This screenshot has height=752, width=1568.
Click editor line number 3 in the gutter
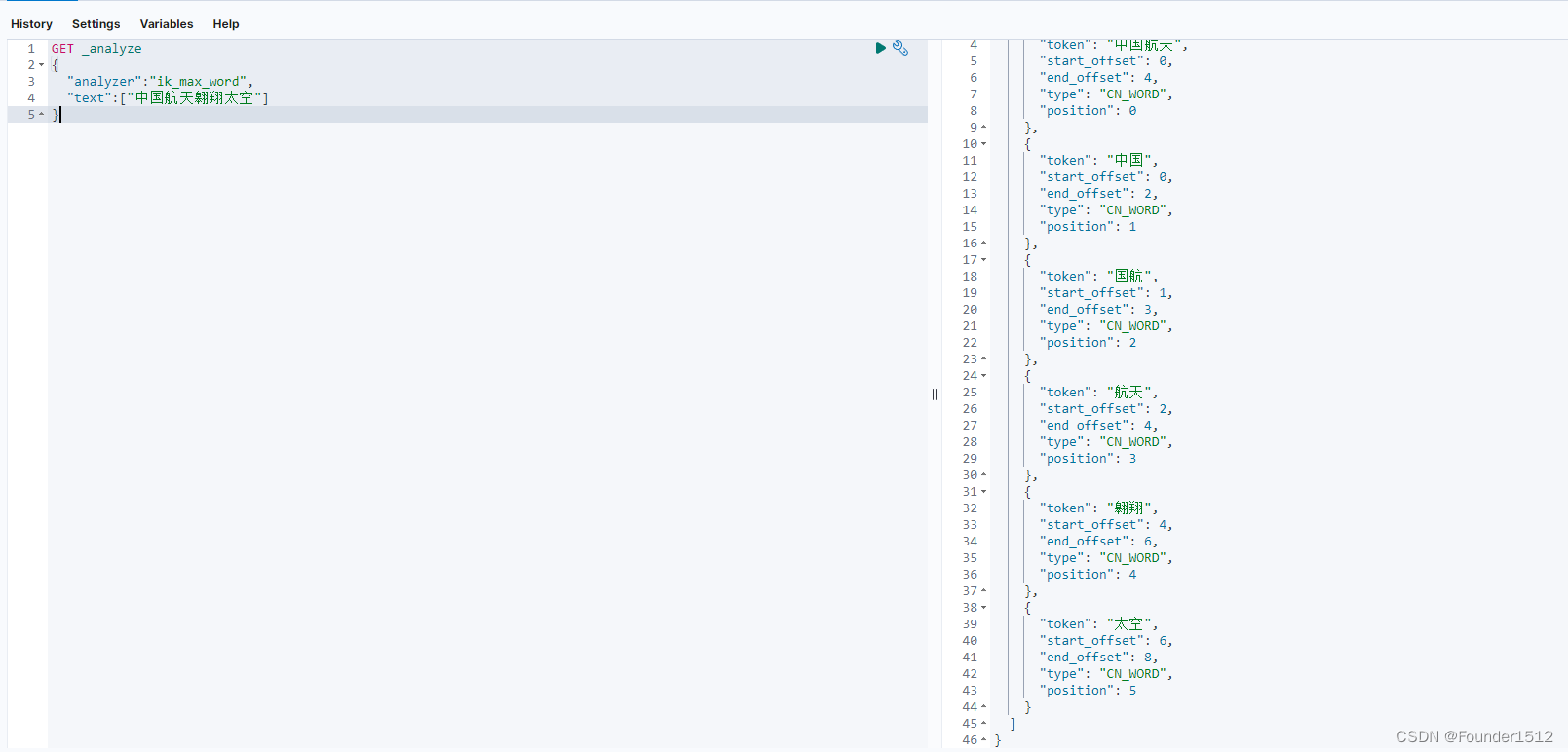coord(31,82)
